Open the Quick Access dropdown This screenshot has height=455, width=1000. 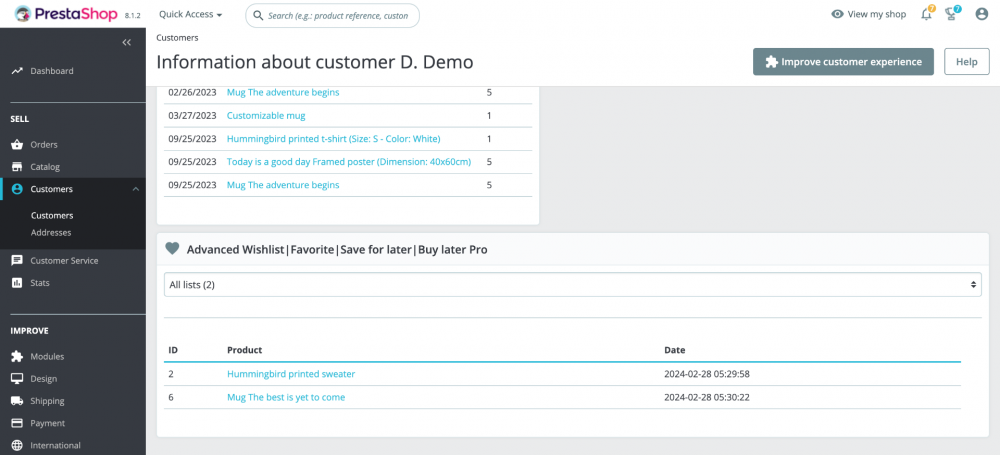click(x=190, y=15)
